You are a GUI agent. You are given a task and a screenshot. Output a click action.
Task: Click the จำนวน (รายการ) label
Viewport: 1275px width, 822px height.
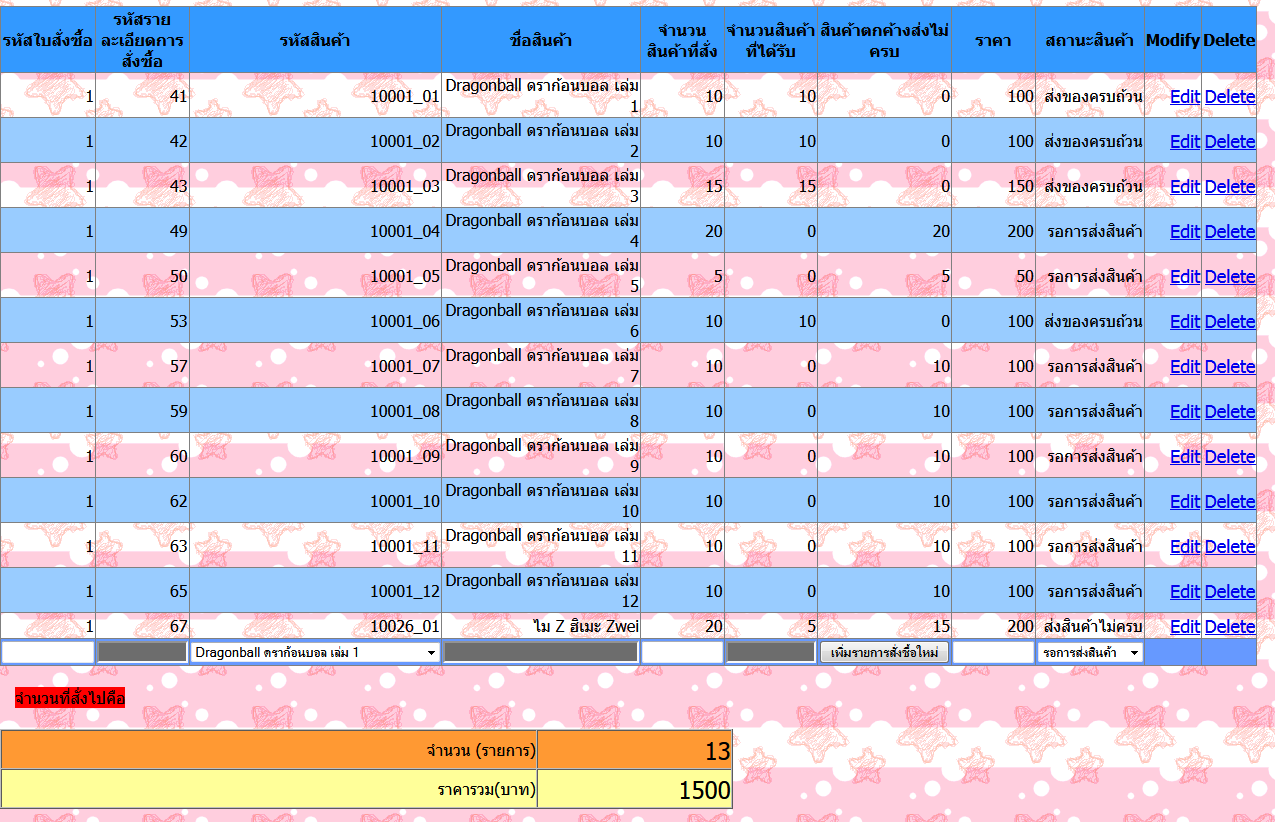pos(481,750)
